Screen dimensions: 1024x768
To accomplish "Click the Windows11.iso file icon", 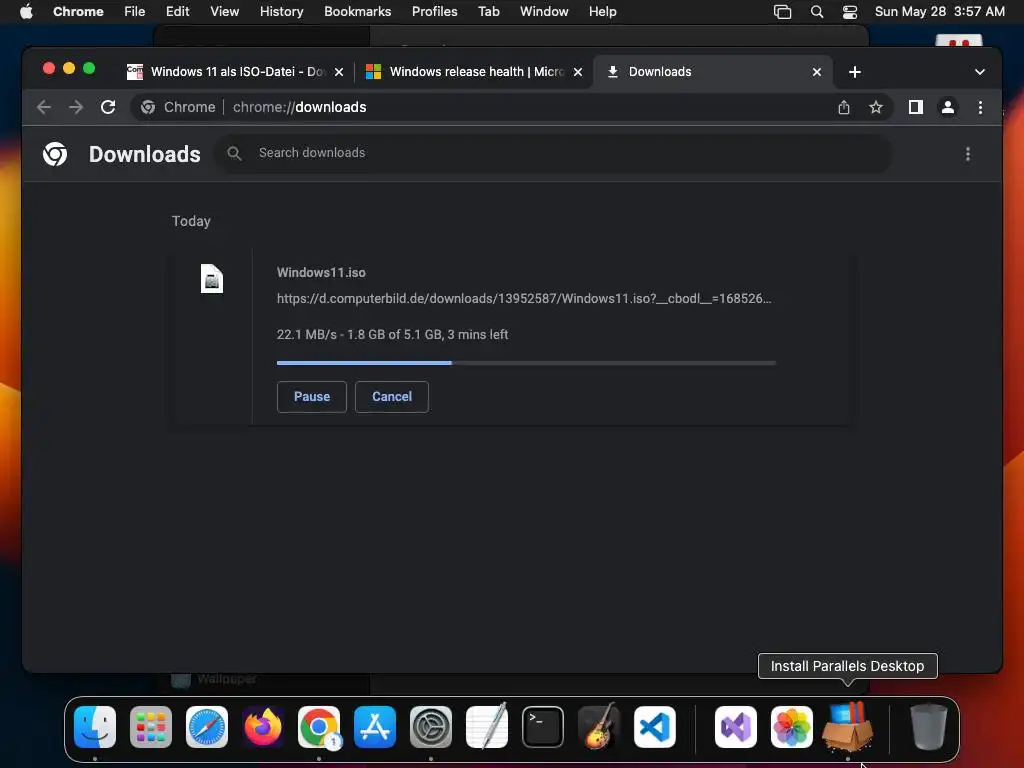I will click(212, 279).
